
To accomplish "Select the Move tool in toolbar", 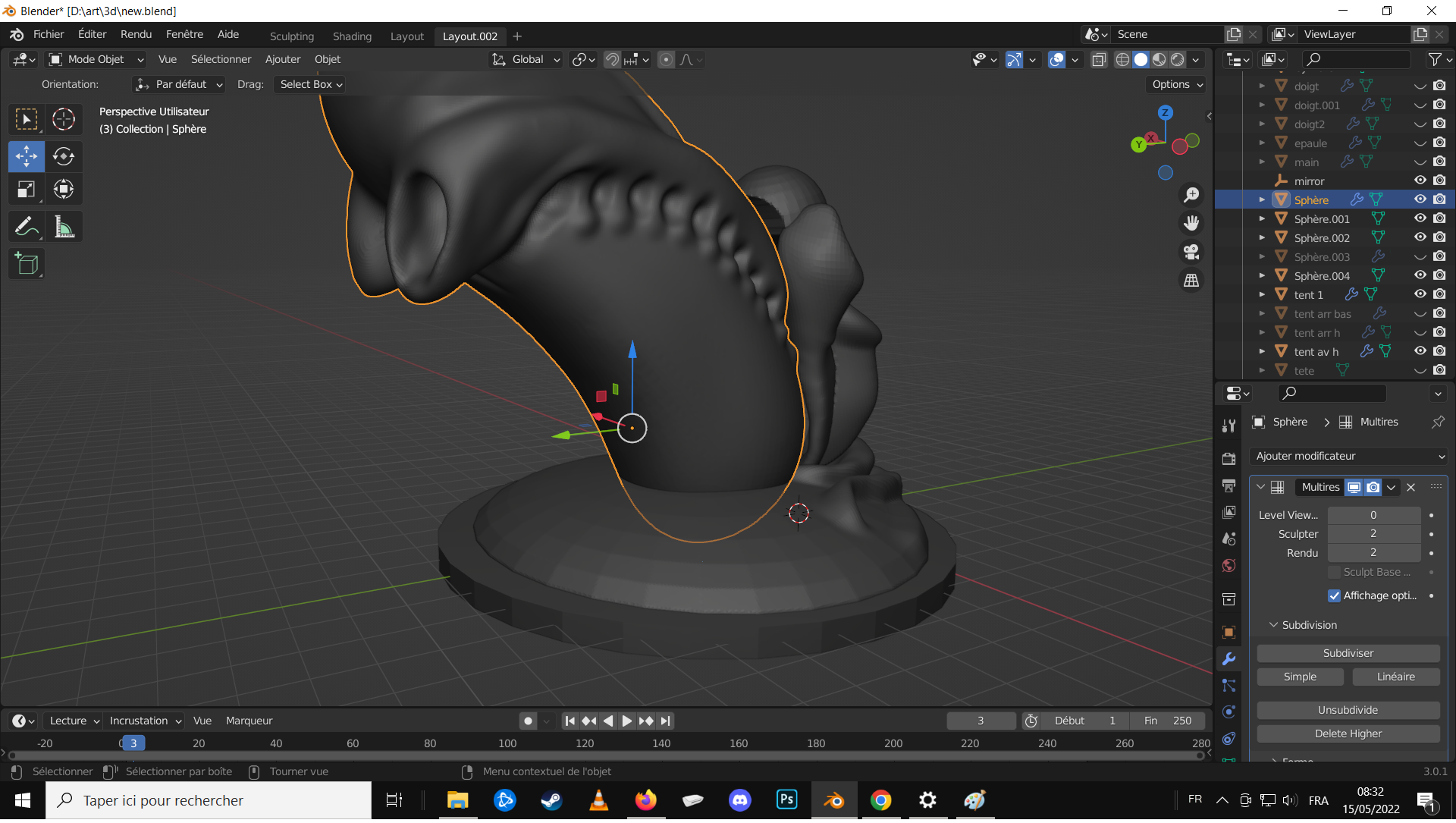I will coord(27,156).
